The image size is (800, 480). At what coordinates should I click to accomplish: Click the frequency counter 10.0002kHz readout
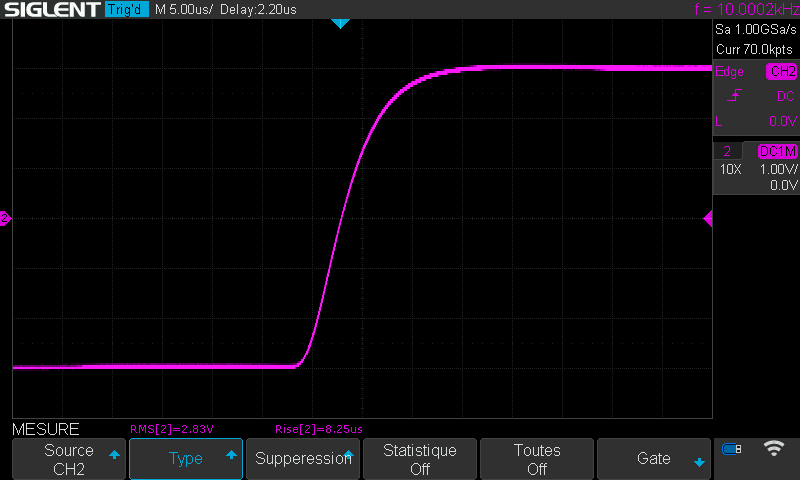pyautogui.click(x=747, y=9)
